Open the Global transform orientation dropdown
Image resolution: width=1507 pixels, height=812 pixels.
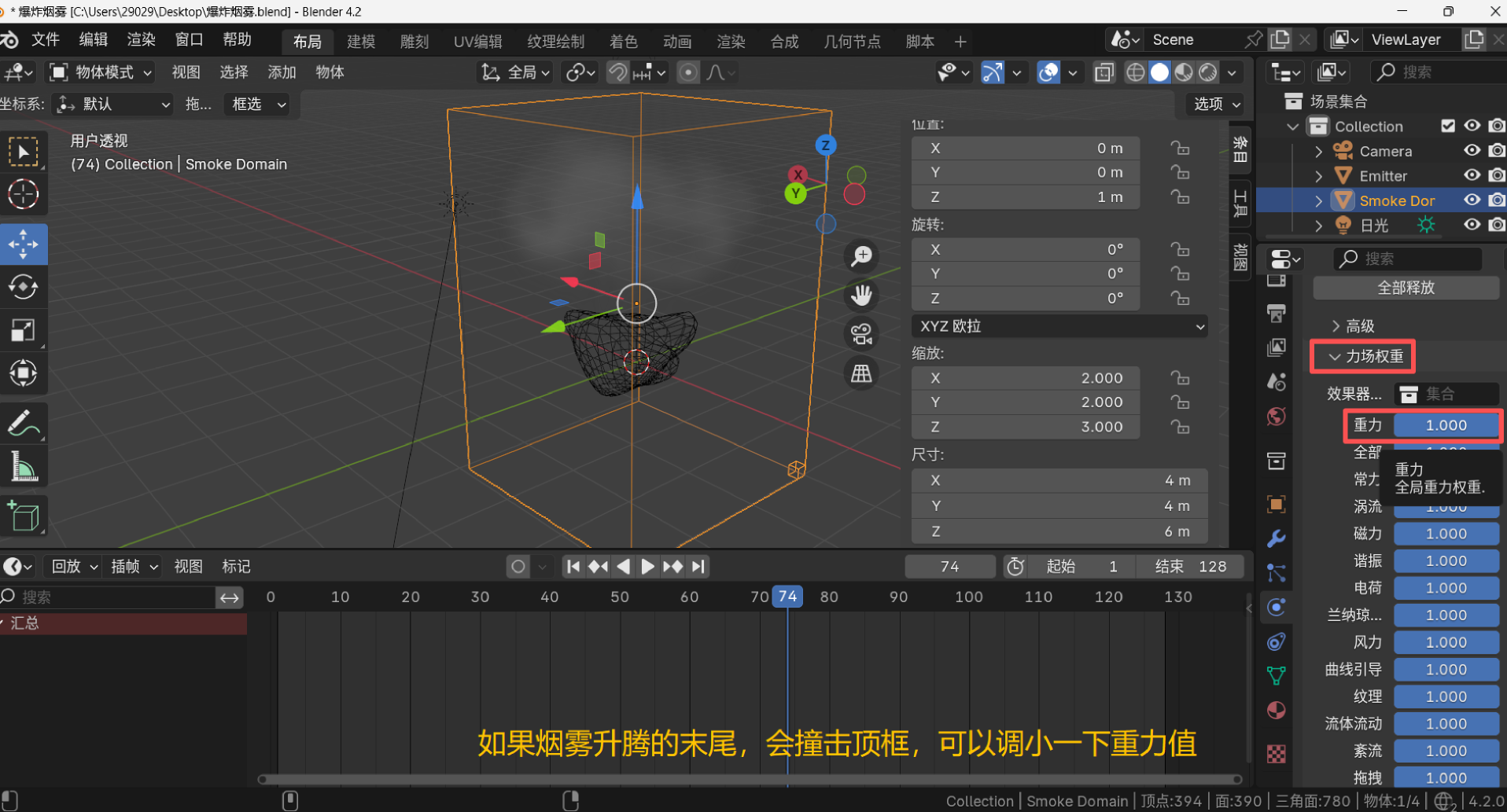[x=515, y=72]
